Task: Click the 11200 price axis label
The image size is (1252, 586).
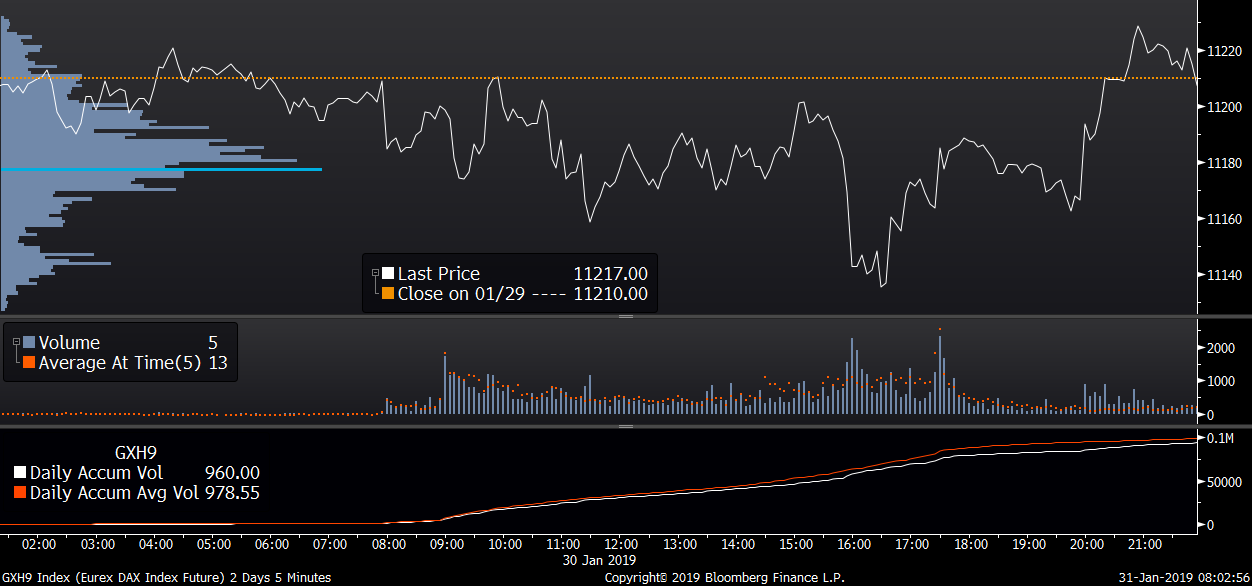Action: (1224, 107)
